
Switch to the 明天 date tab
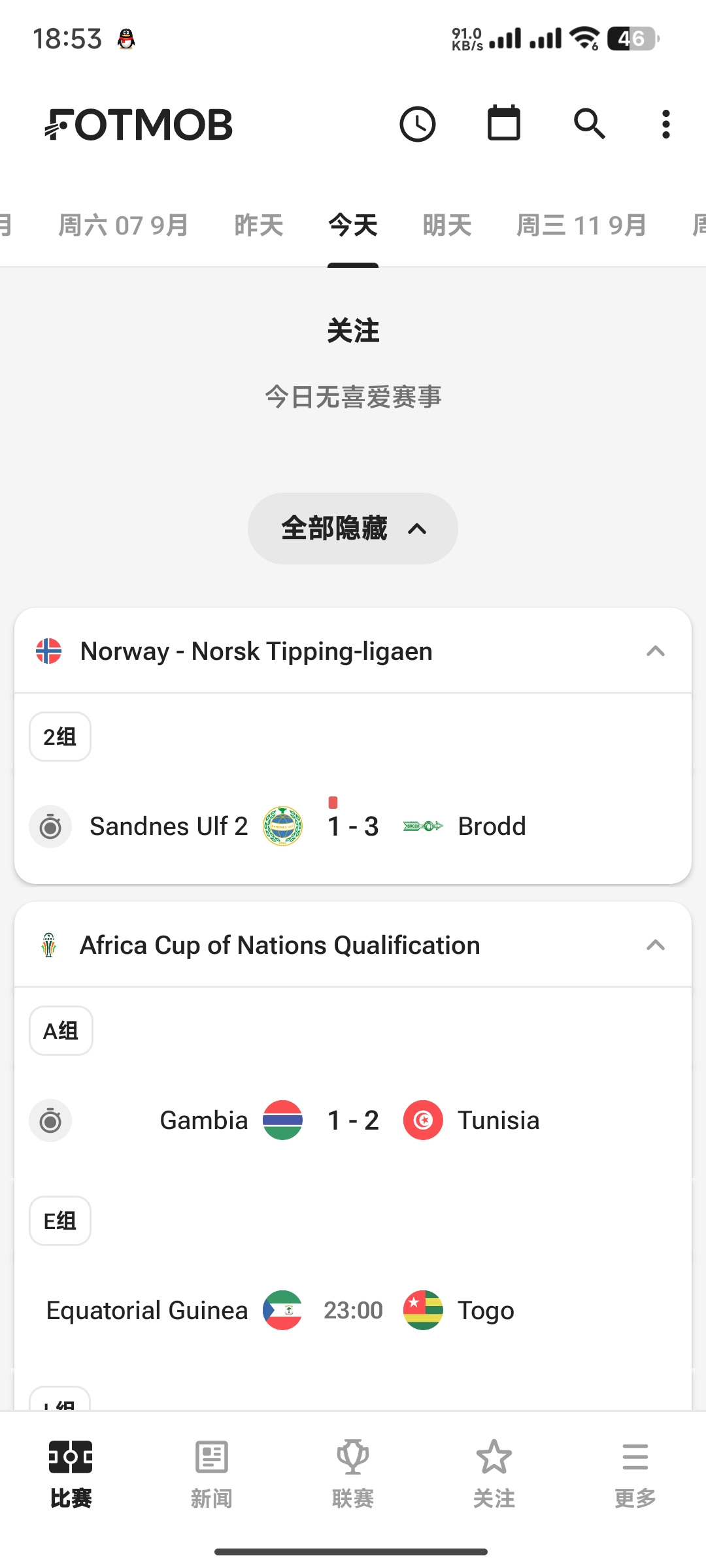click(x=447, y=225)
